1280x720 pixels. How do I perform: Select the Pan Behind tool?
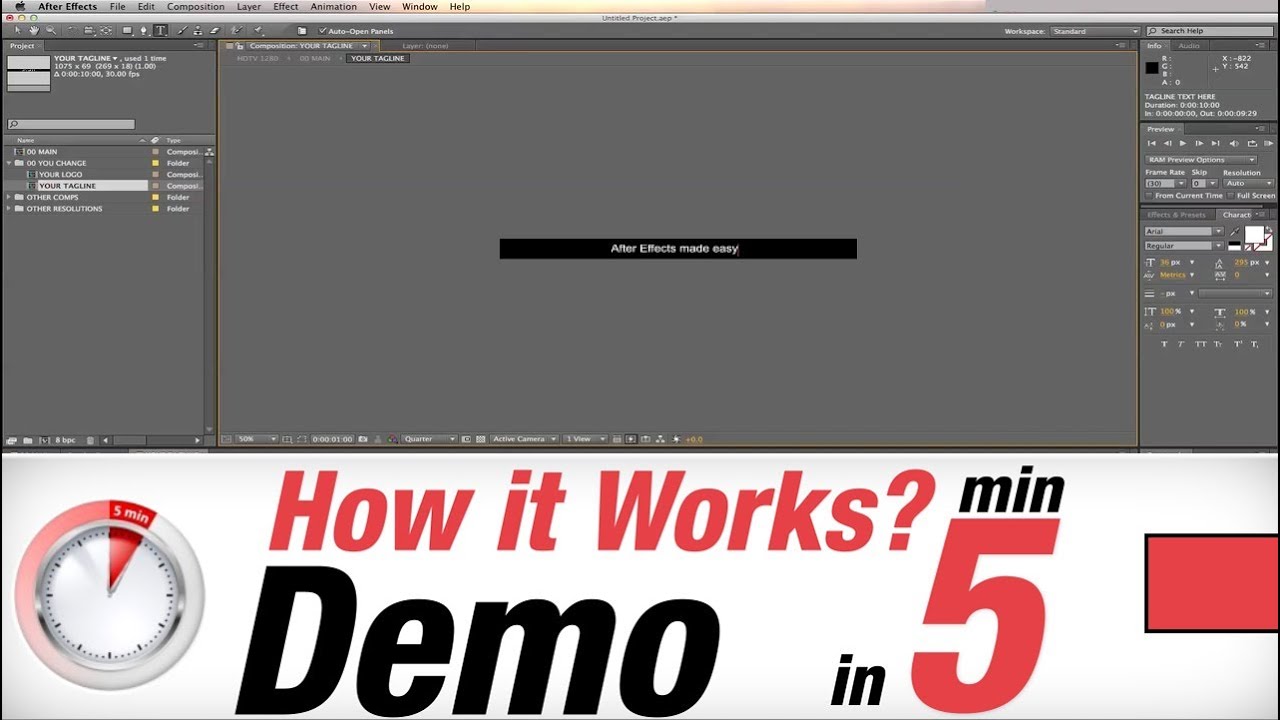(105, 30)
